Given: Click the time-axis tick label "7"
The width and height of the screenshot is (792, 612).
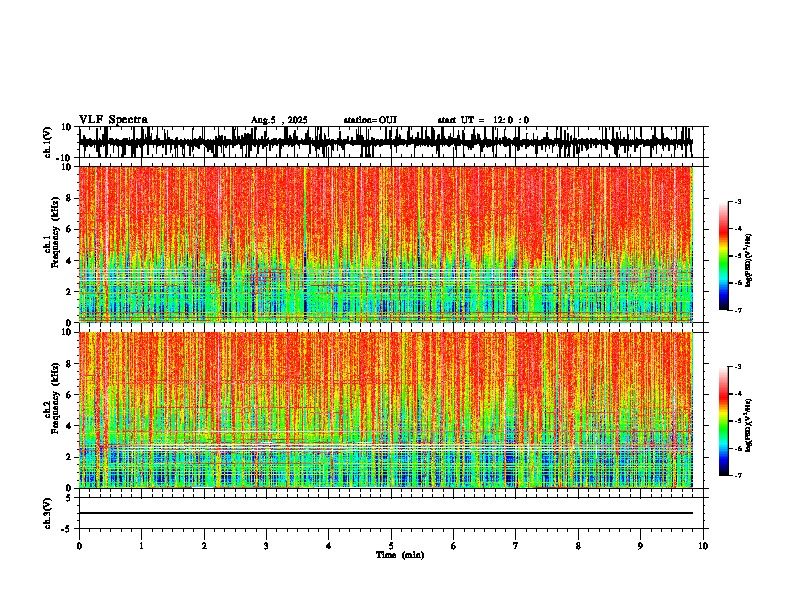Looking at the screenshot, I should (516, 546).
